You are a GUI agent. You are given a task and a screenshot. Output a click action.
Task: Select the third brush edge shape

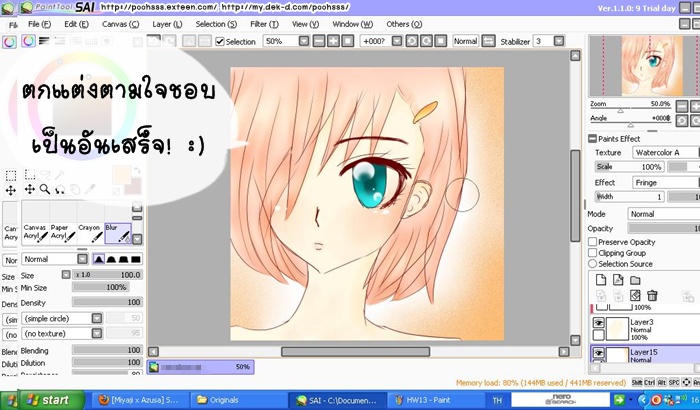[124, 259]
